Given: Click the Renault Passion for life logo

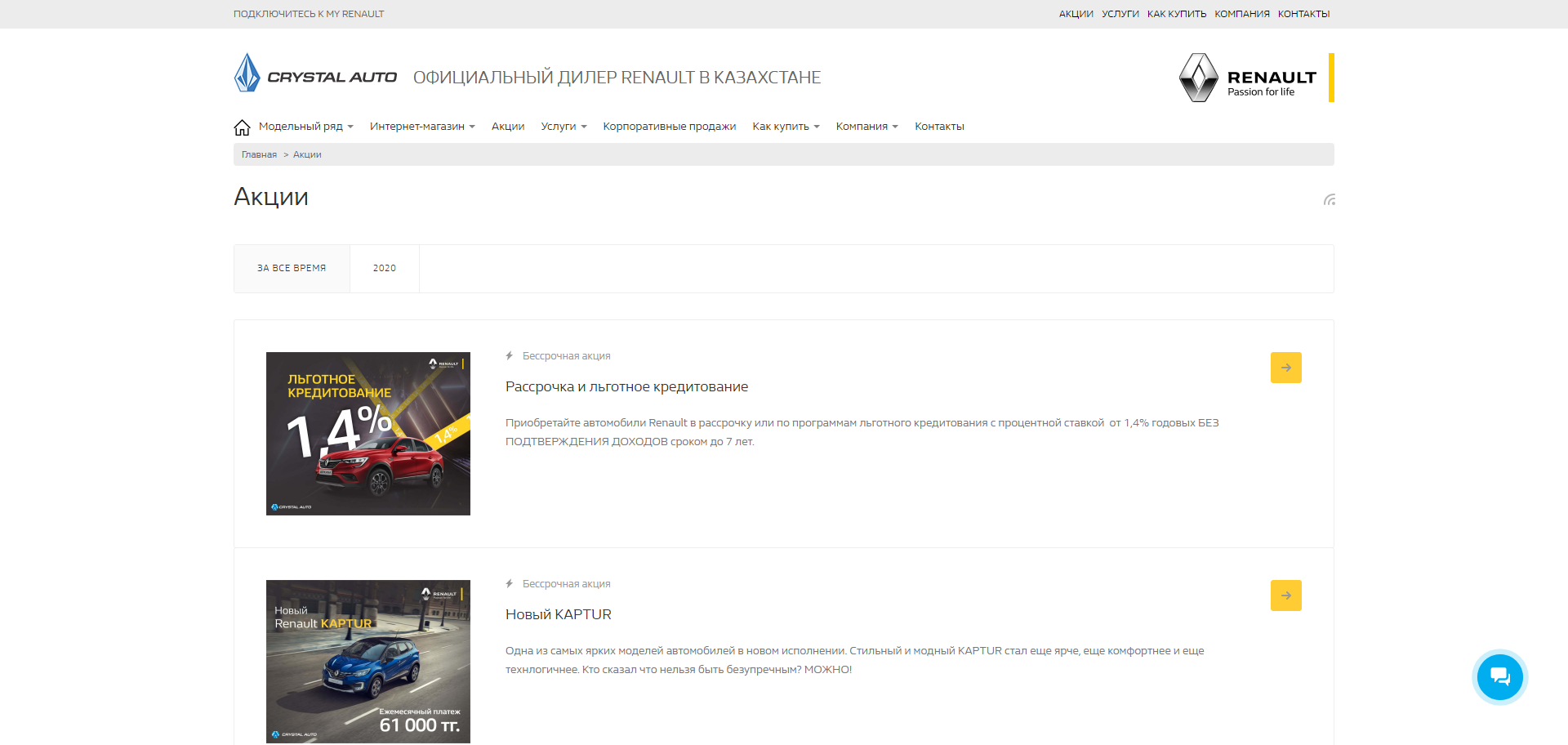Looking at the screenshot, I should coord(1256,78).
